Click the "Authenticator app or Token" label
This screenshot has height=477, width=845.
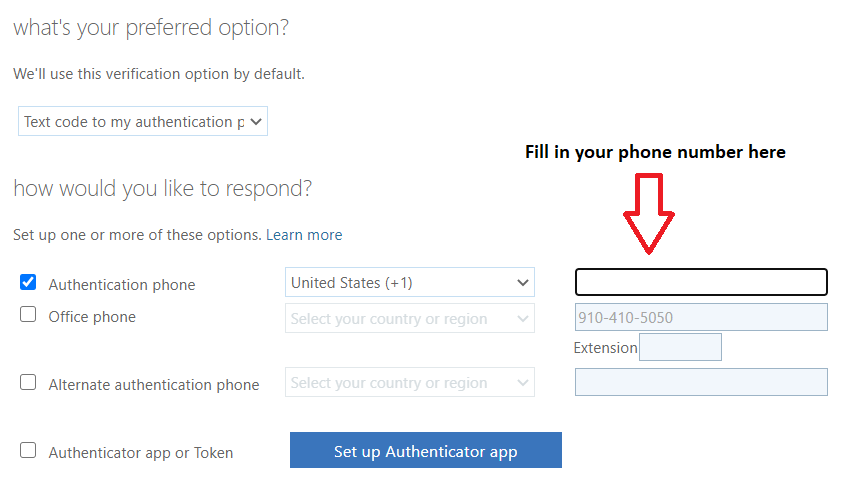coord(141,453)
